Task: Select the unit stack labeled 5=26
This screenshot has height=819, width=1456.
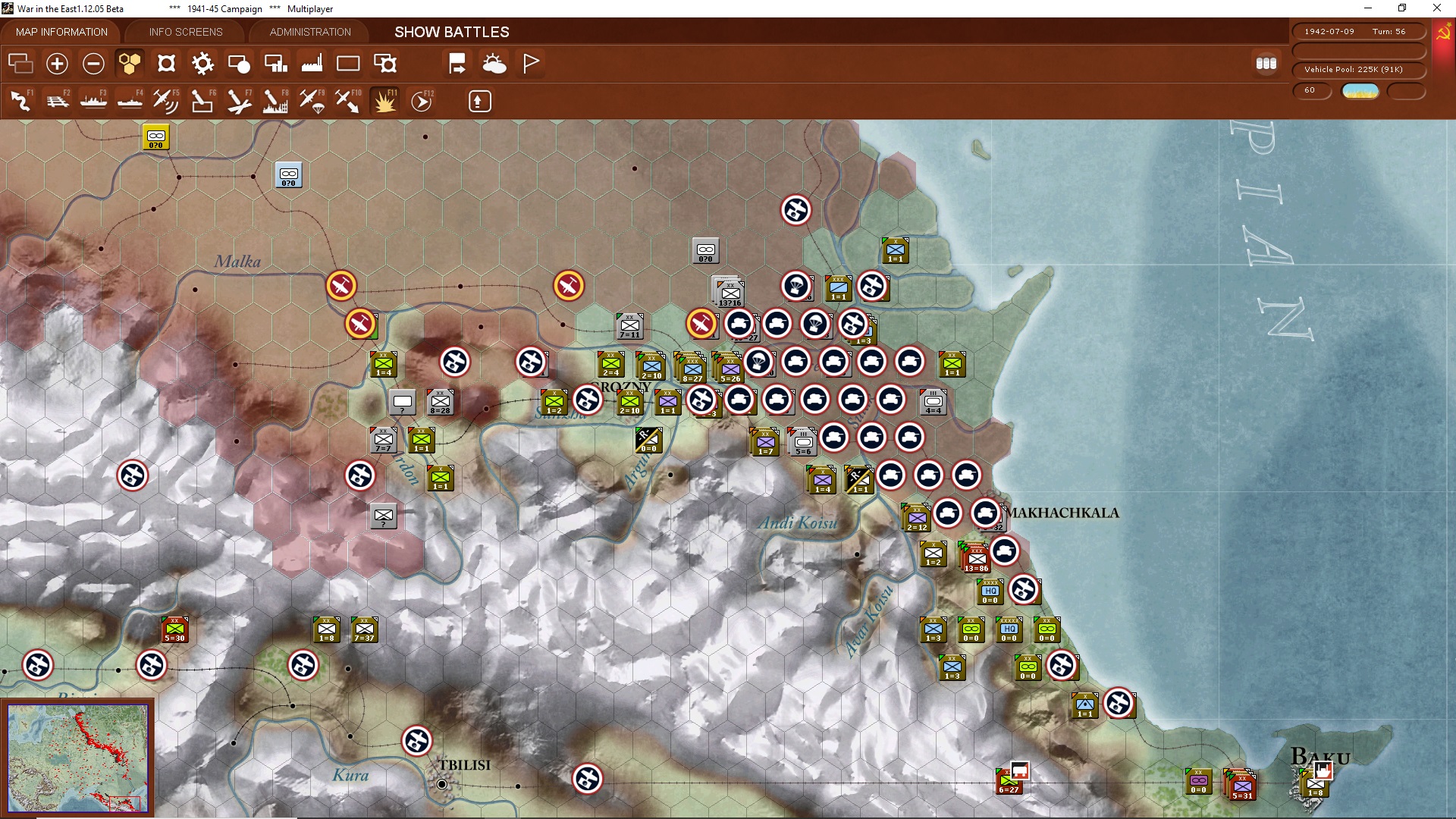Action: 728,368
